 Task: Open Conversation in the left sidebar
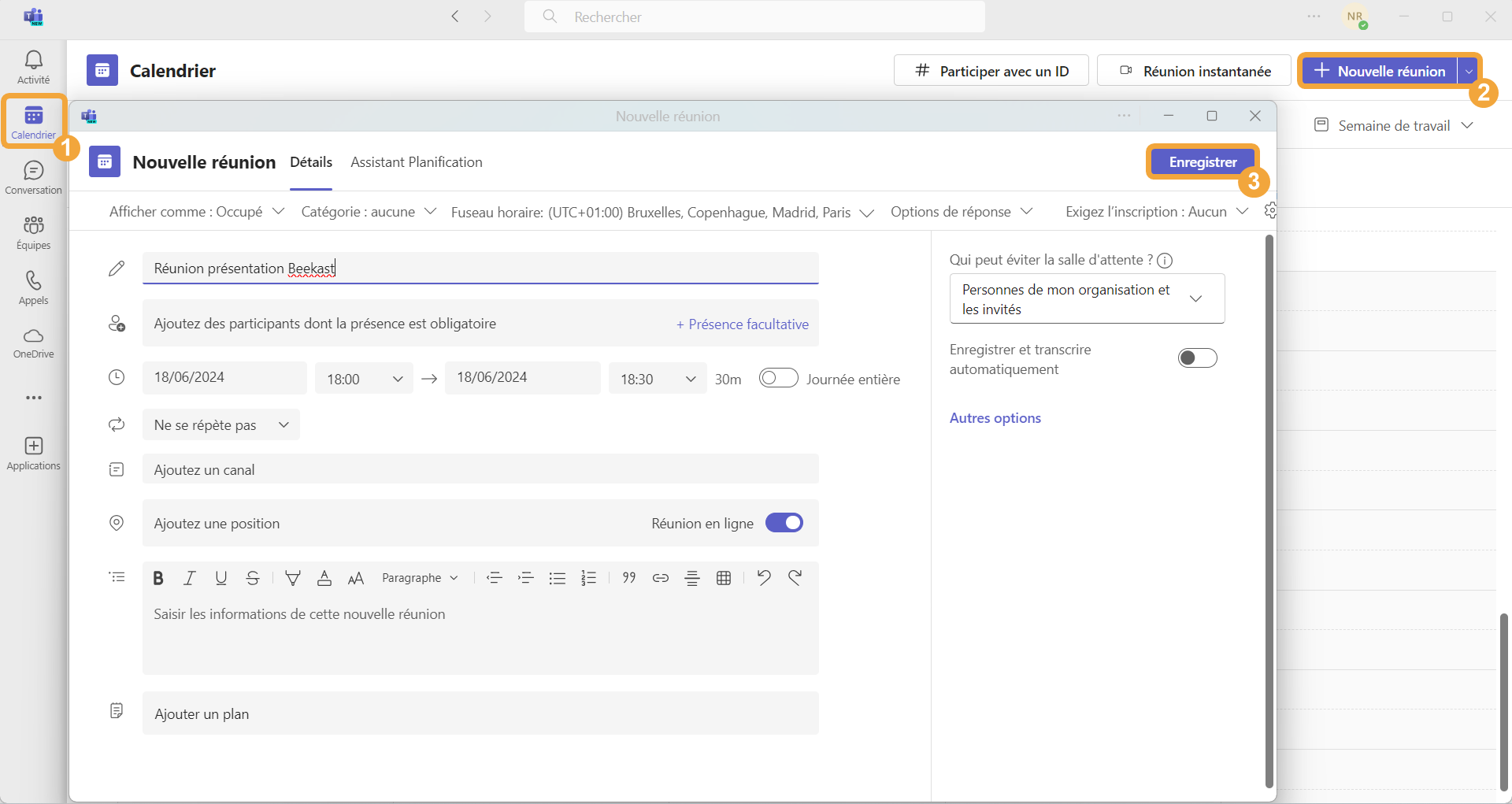click(x=33, y=177)
